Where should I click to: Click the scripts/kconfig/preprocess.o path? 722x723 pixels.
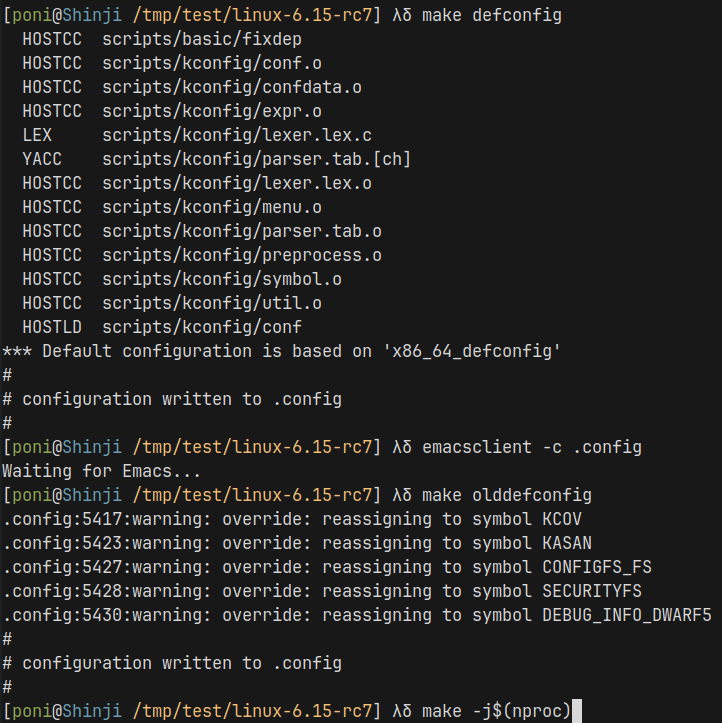[x=241, y=255]
